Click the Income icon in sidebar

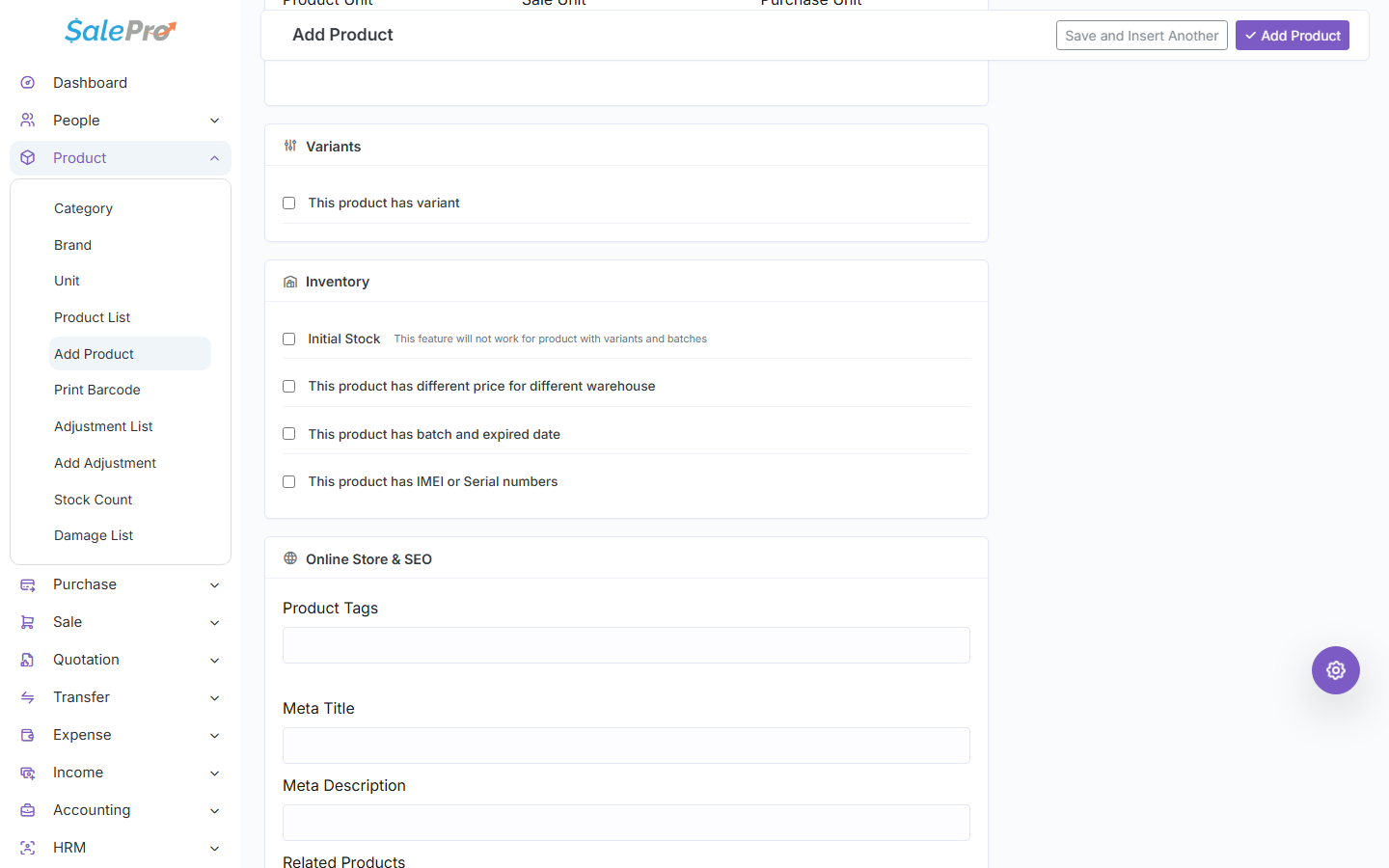28,773
